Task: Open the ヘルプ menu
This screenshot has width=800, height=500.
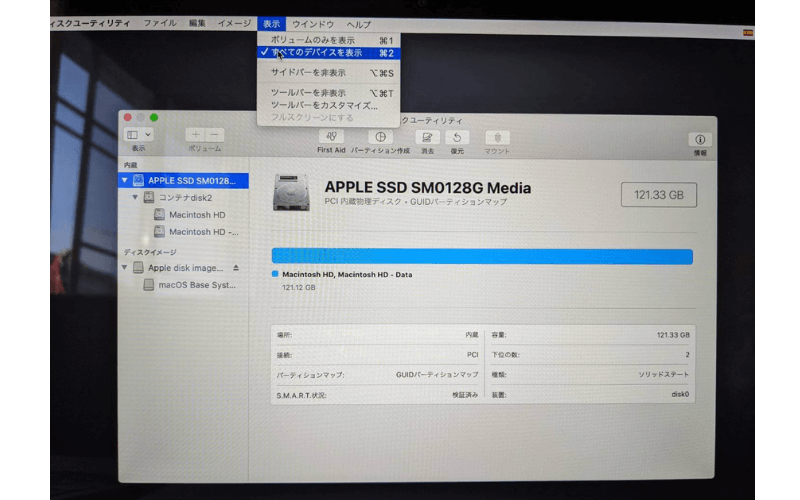Action: tap(359, 24)
